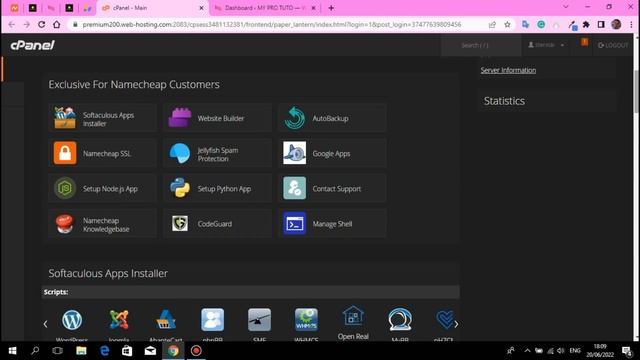This screenshot has height=360, width=640.
Task: Click the browser reload button
Action: click(42, 24)
